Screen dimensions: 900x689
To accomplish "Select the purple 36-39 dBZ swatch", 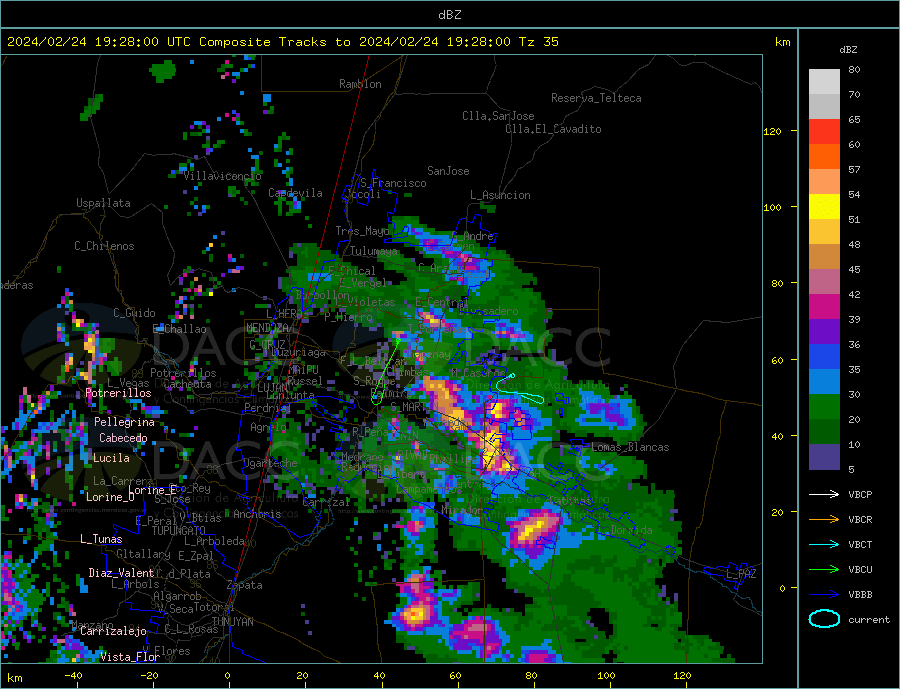I will pyautogui.click(x=824, y=332).
